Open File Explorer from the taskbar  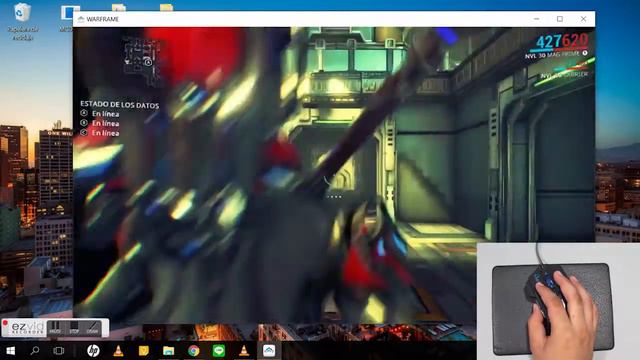pos(169,351)
